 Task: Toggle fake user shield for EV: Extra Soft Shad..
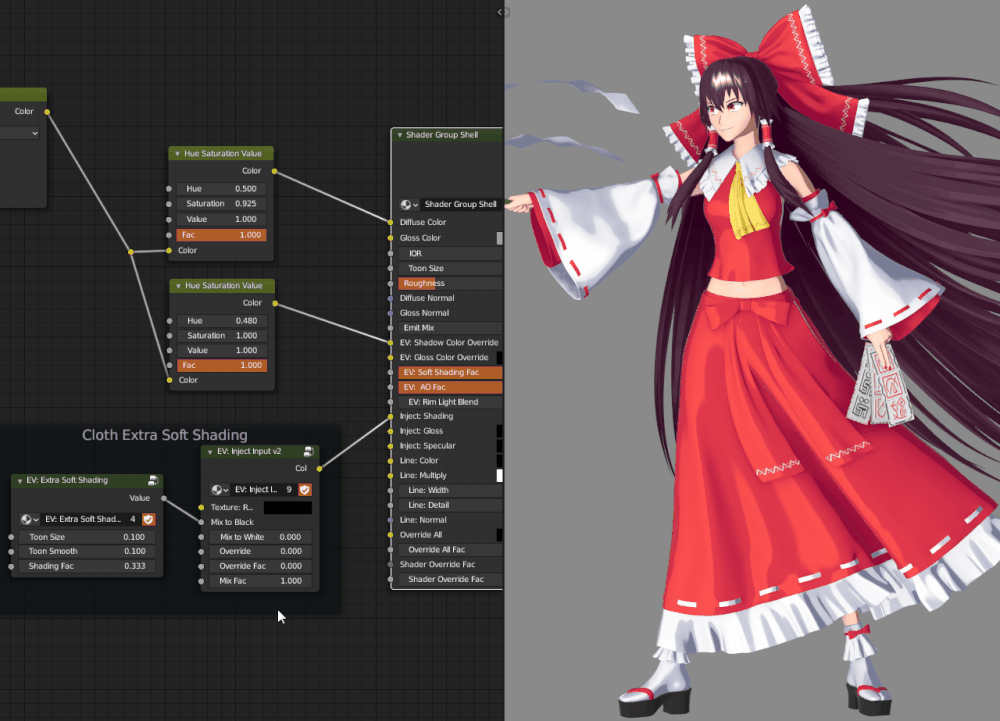(149, 519)
